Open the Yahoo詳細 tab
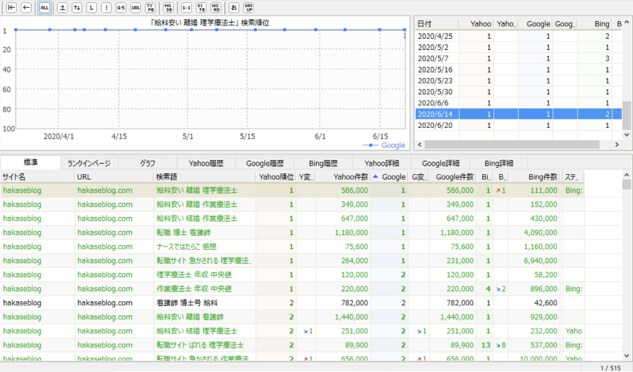This screenshot has width=633, height=372. point(381,163)
